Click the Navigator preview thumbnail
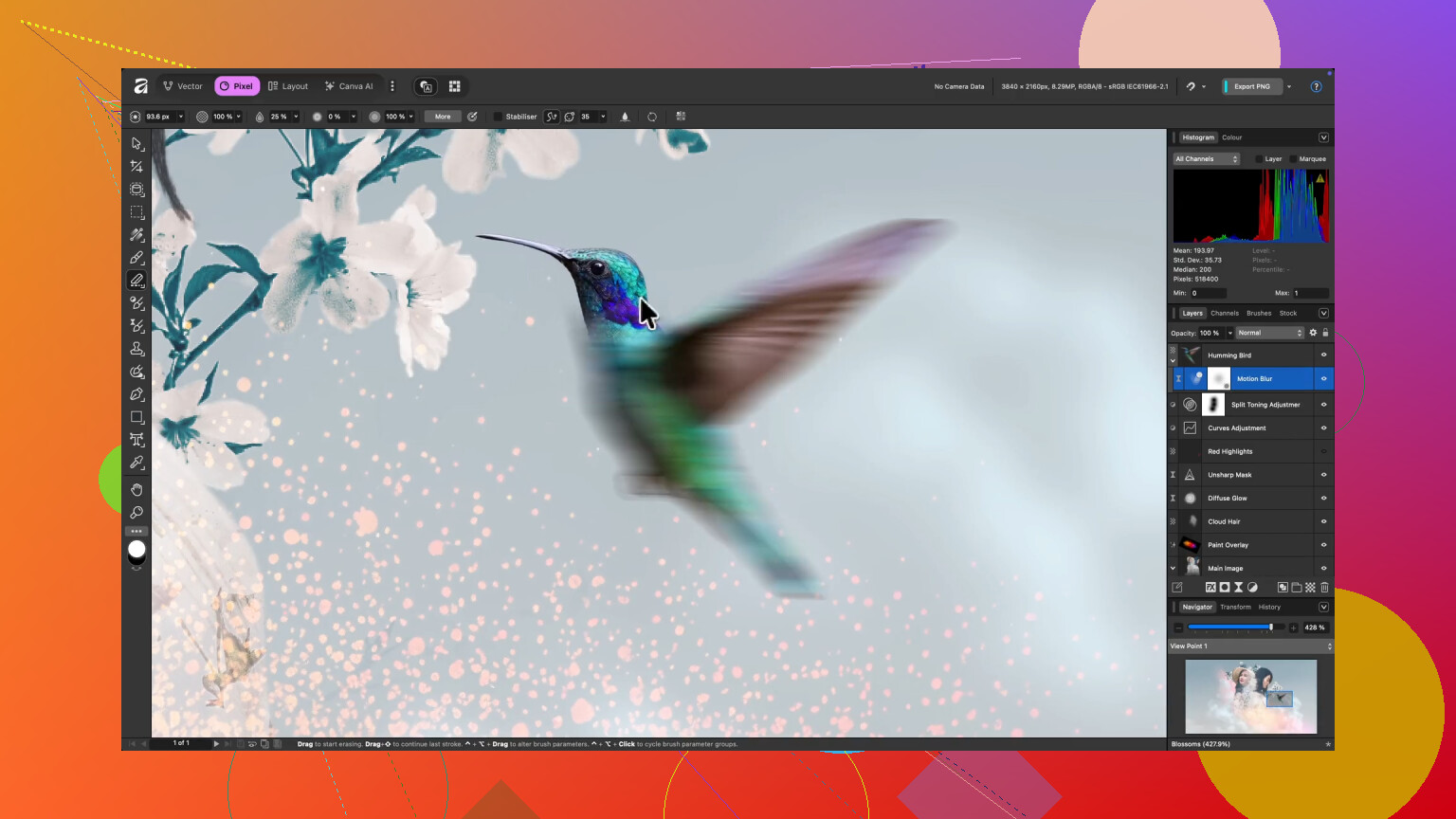 point(1250,696)
